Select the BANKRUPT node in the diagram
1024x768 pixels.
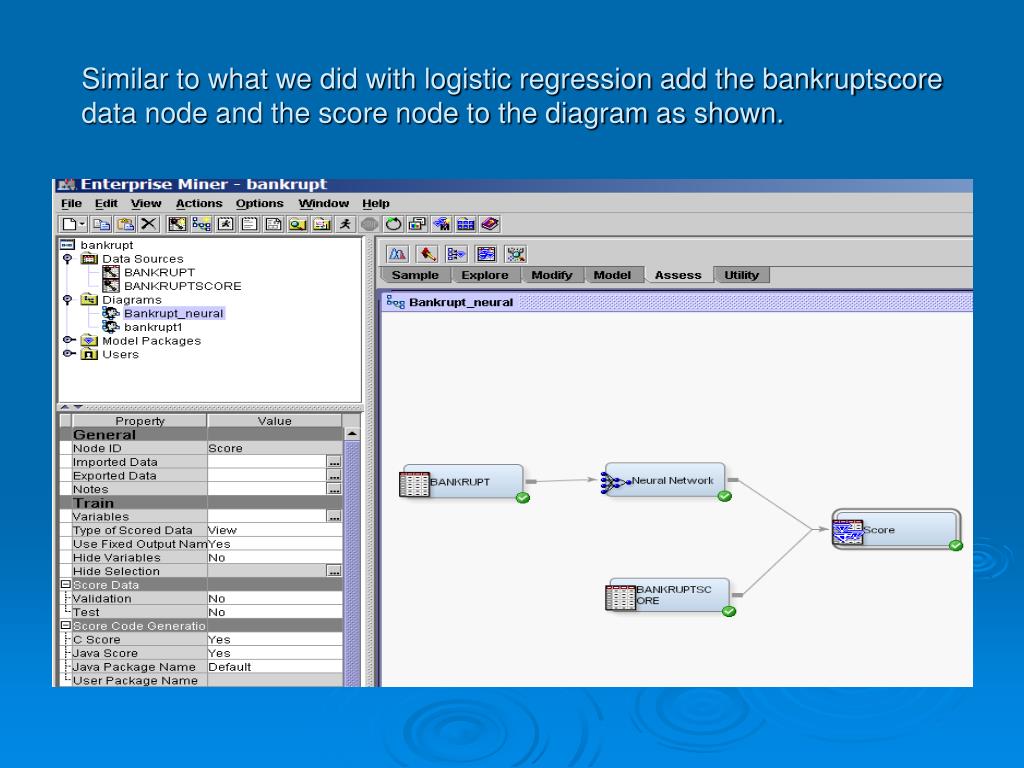tap(462, 483)
